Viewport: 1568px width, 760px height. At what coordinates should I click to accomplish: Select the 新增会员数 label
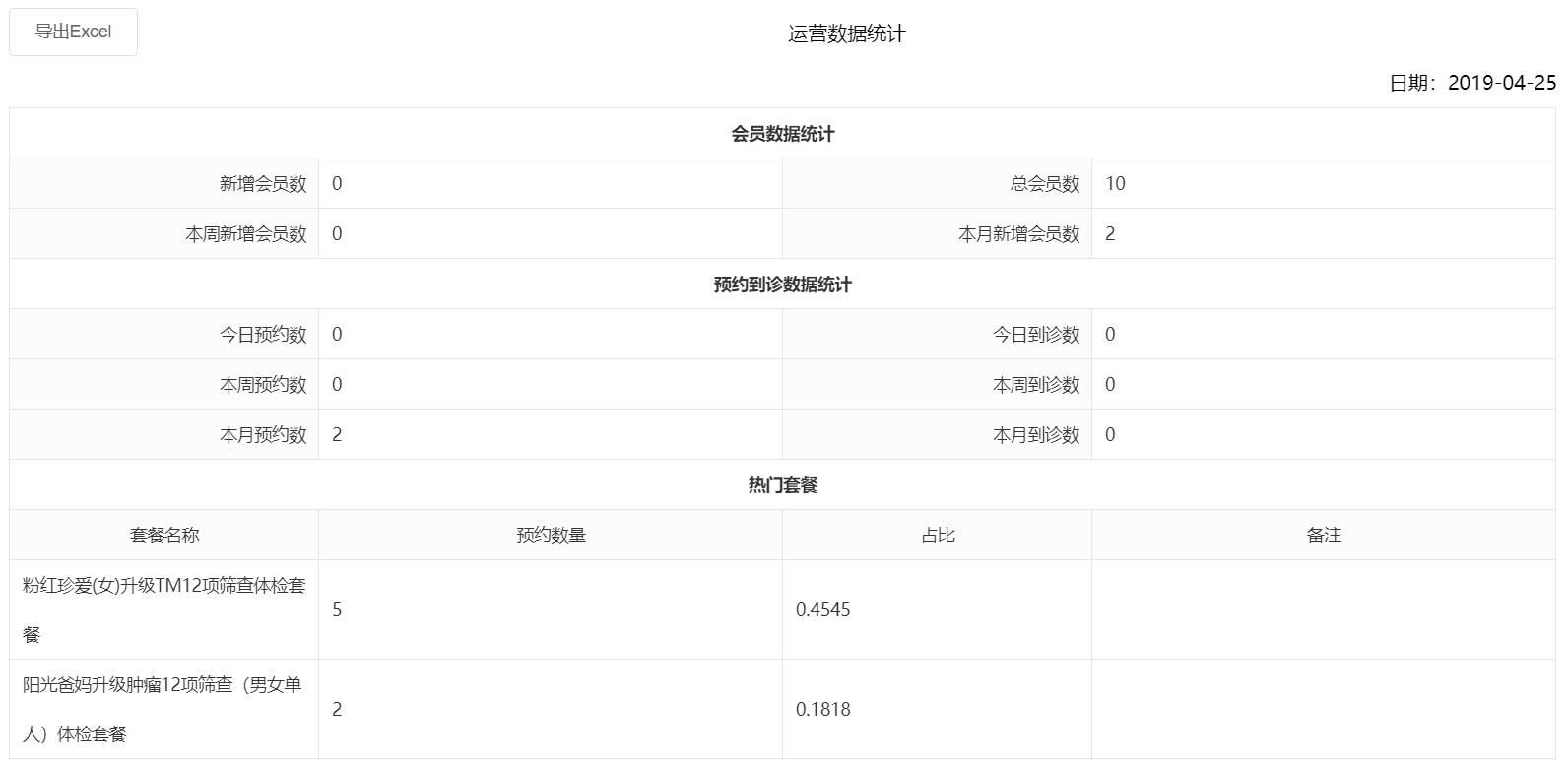(x=263, y=184)
